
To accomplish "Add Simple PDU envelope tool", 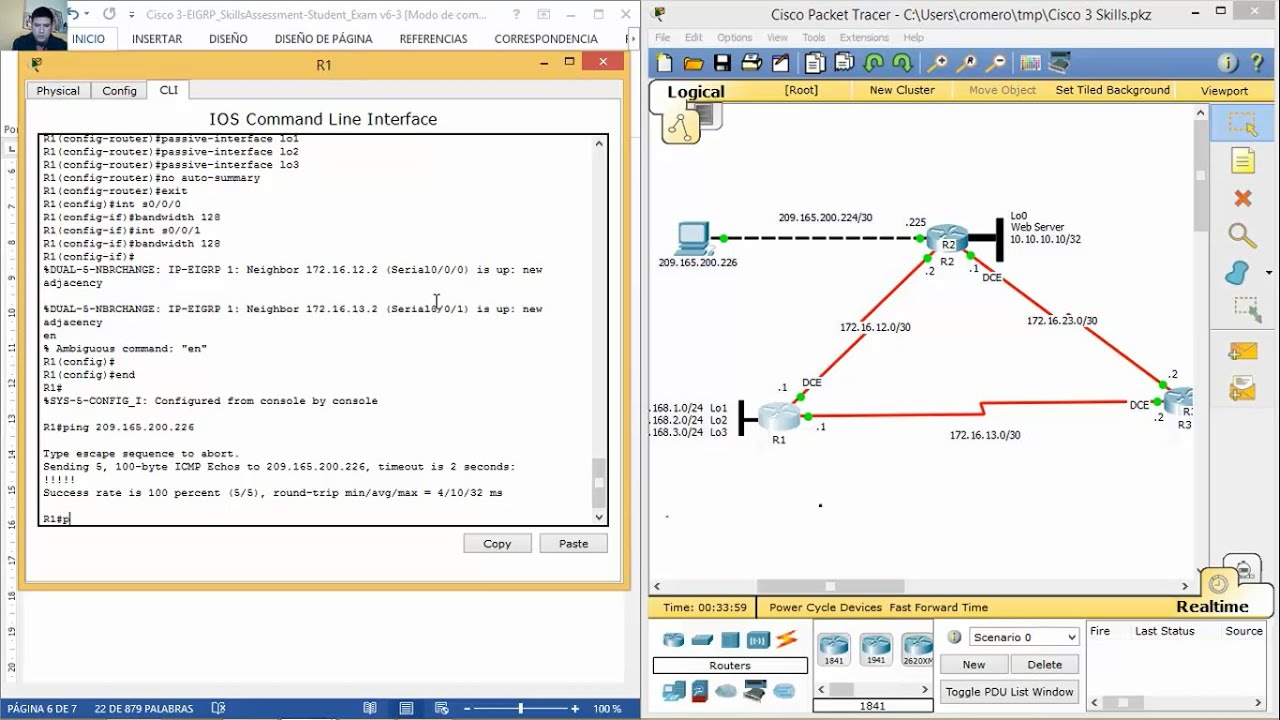I will click(x=1243, y=351).
